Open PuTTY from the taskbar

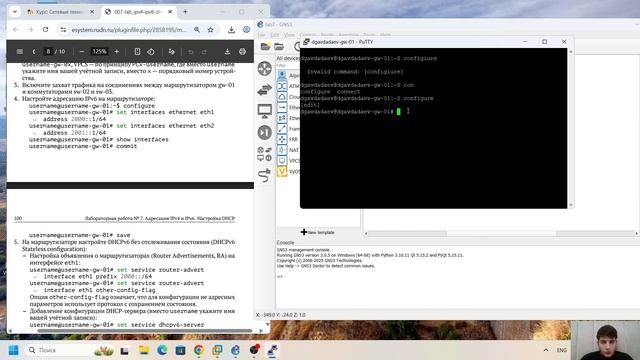(272, 350)
